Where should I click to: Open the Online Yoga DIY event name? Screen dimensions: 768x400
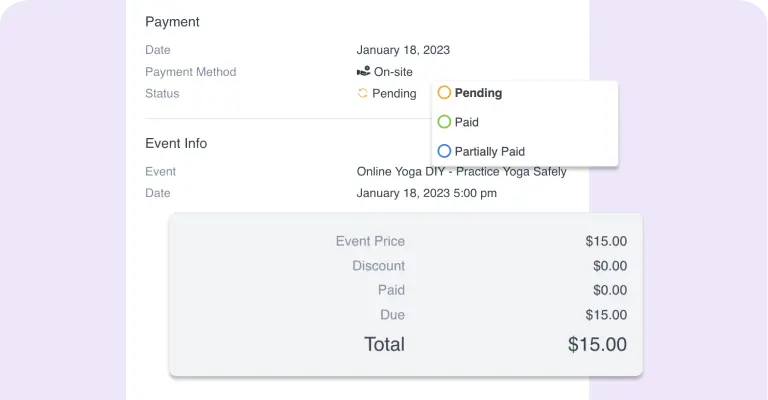tap(461, 172)
